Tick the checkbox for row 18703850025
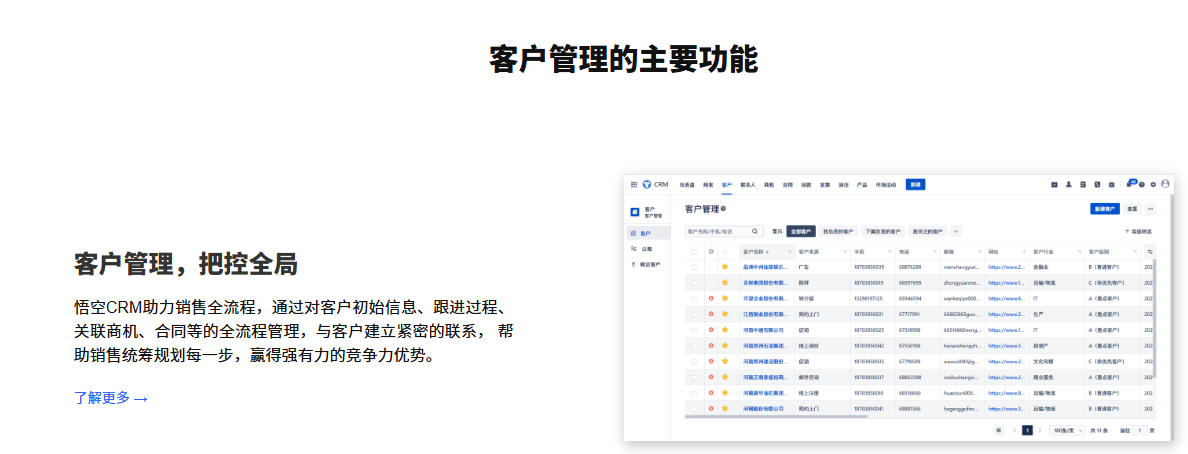 694,330
